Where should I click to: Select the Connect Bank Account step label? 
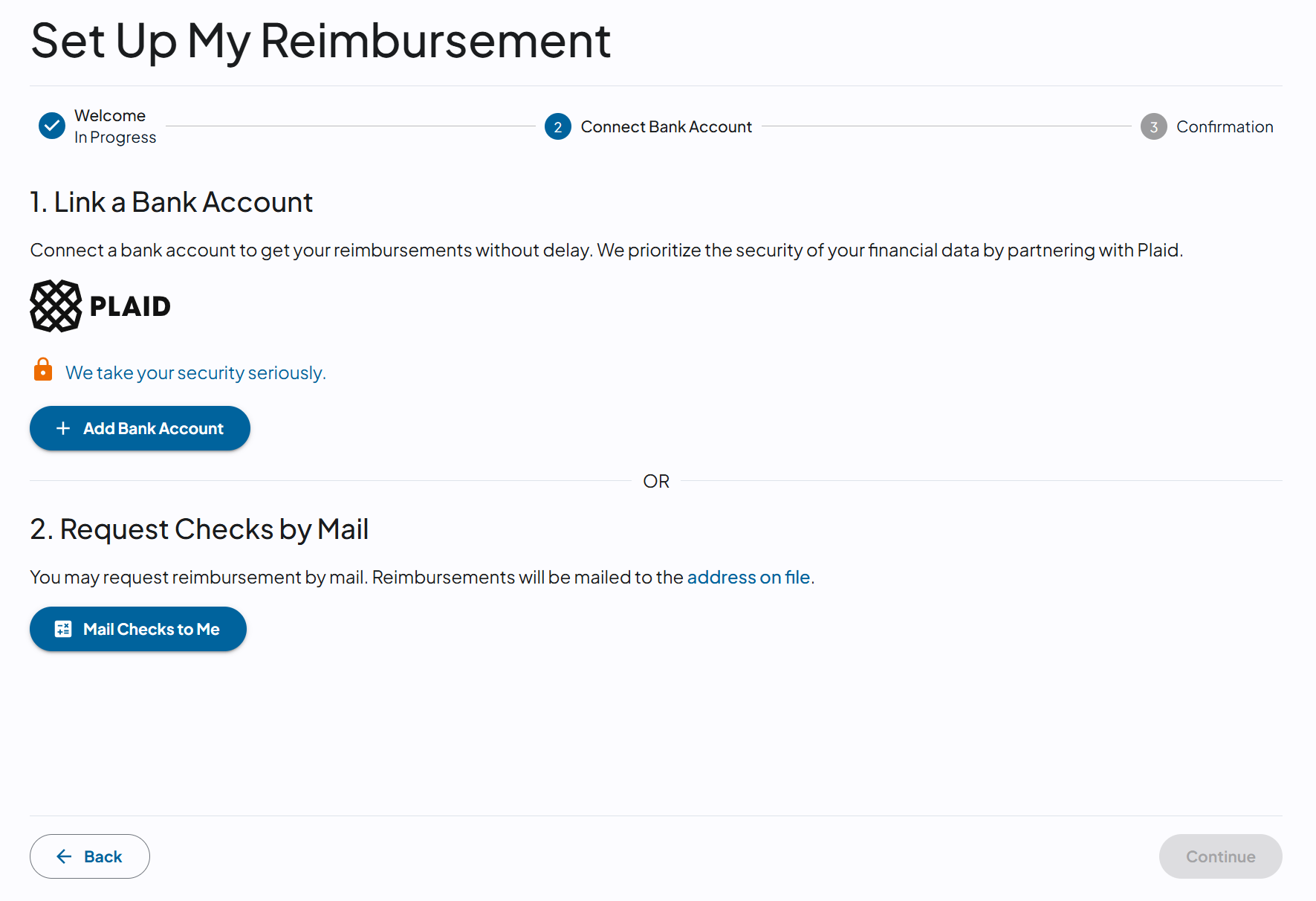click(667, 126)
